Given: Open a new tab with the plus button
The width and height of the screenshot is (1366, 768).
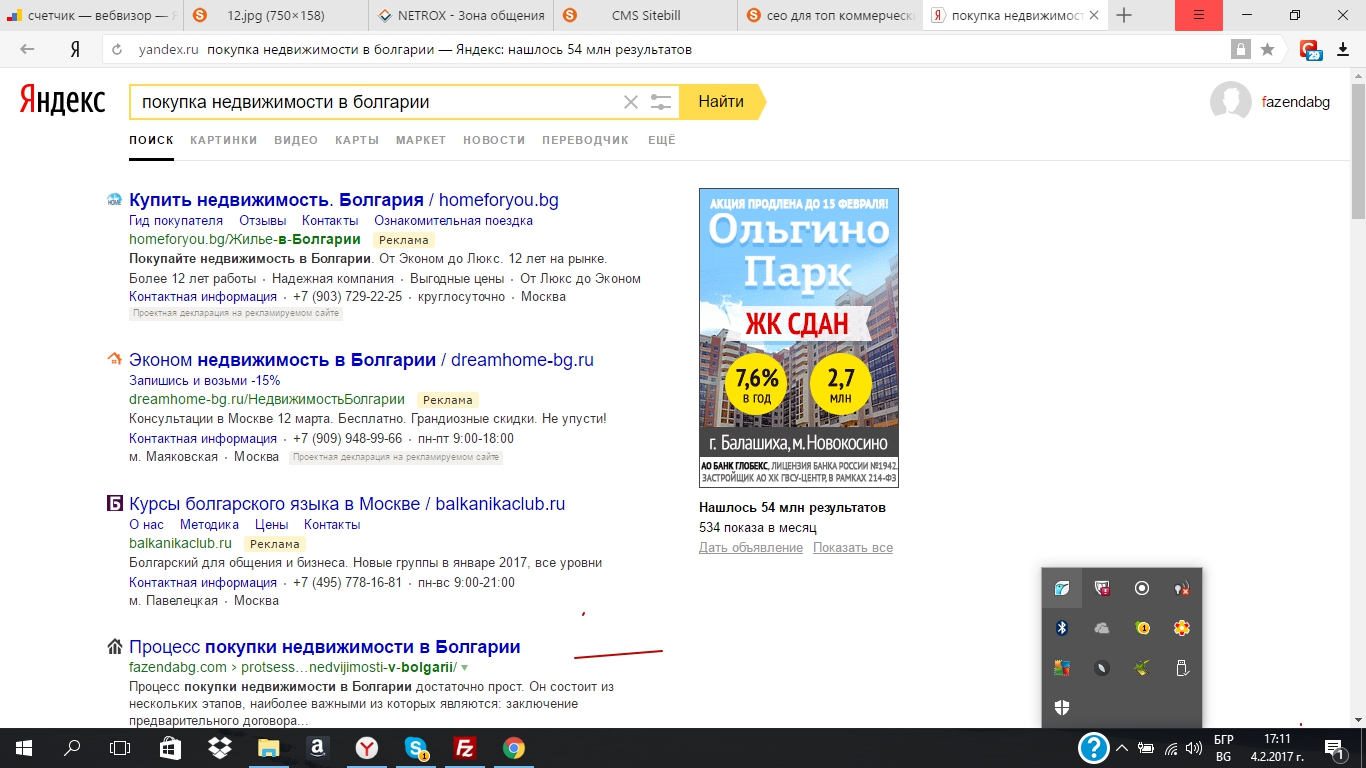Looking at the screenshot, I should click(x=1125, y=15).
